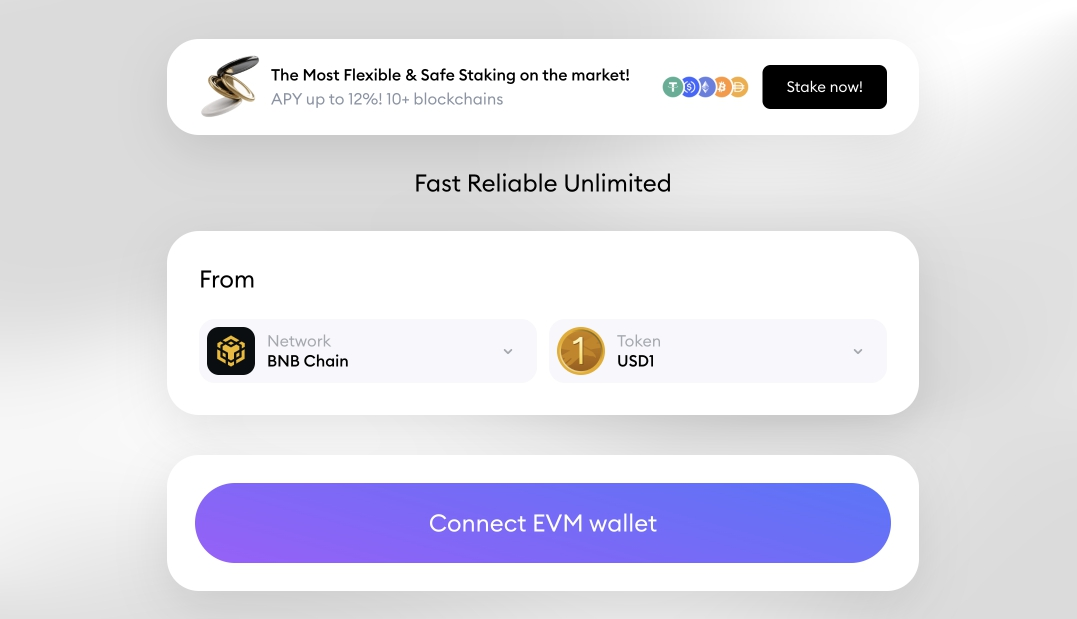Click the ring holder promo image

click(229, 86)
